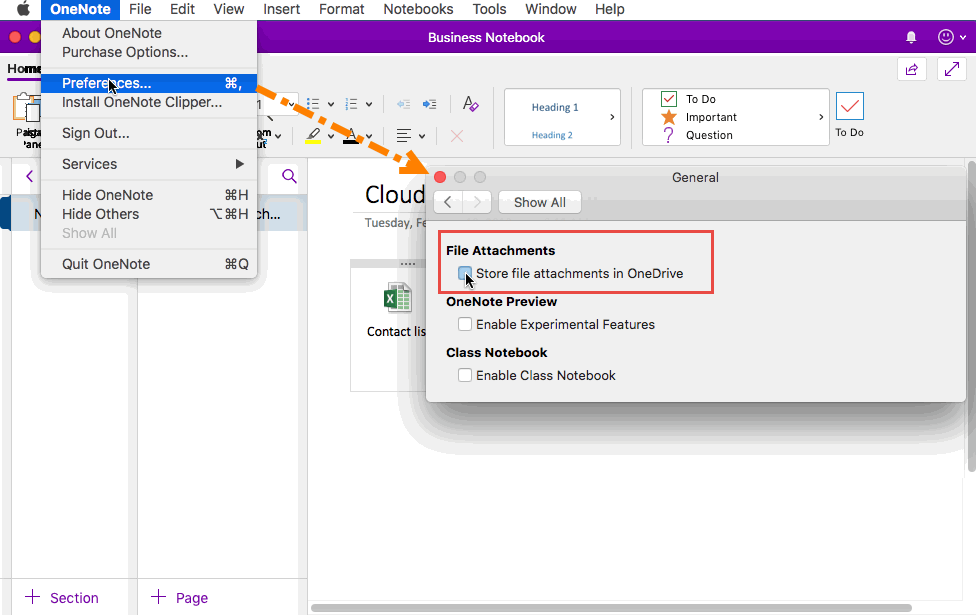Decrease the paragraph indent
The height and width of the screenshot is (615, 976).
pyautogui.click(x=403, y=104)
